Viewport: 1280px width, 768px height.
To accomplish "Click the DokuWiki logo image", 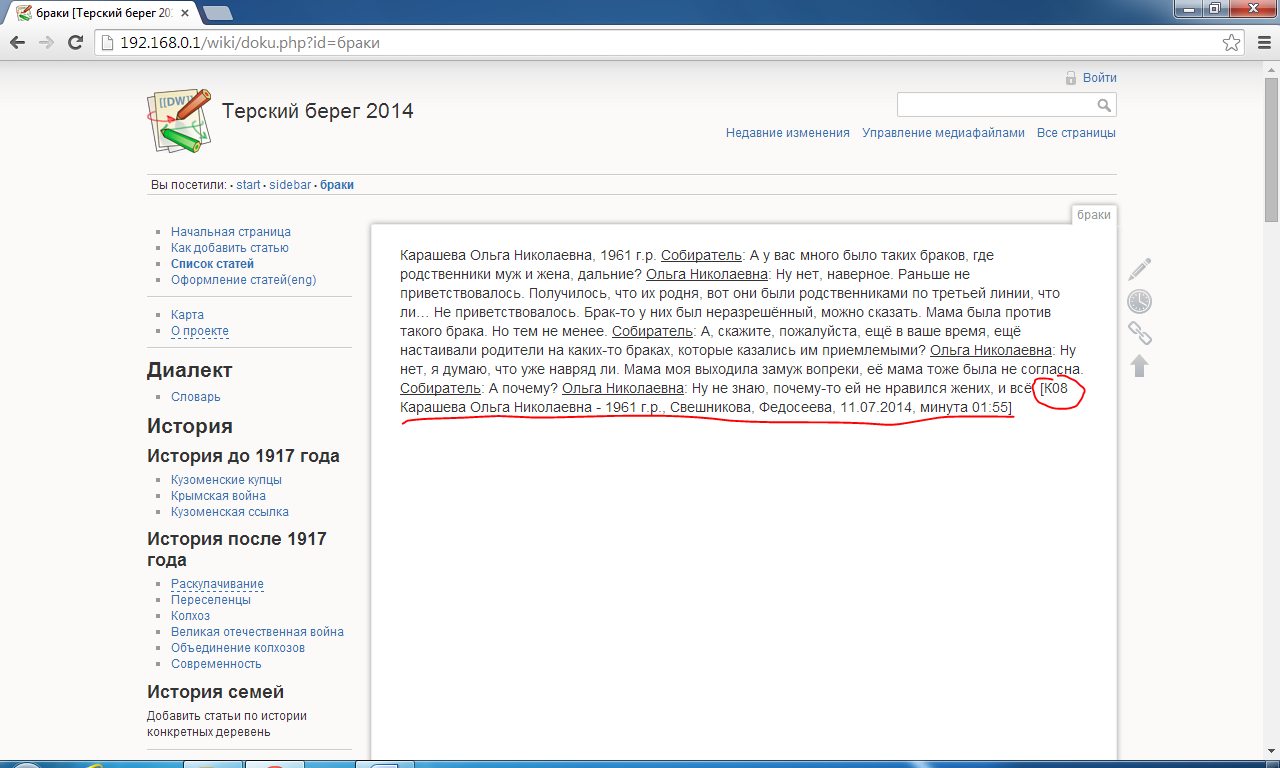I will click(180, 119).
